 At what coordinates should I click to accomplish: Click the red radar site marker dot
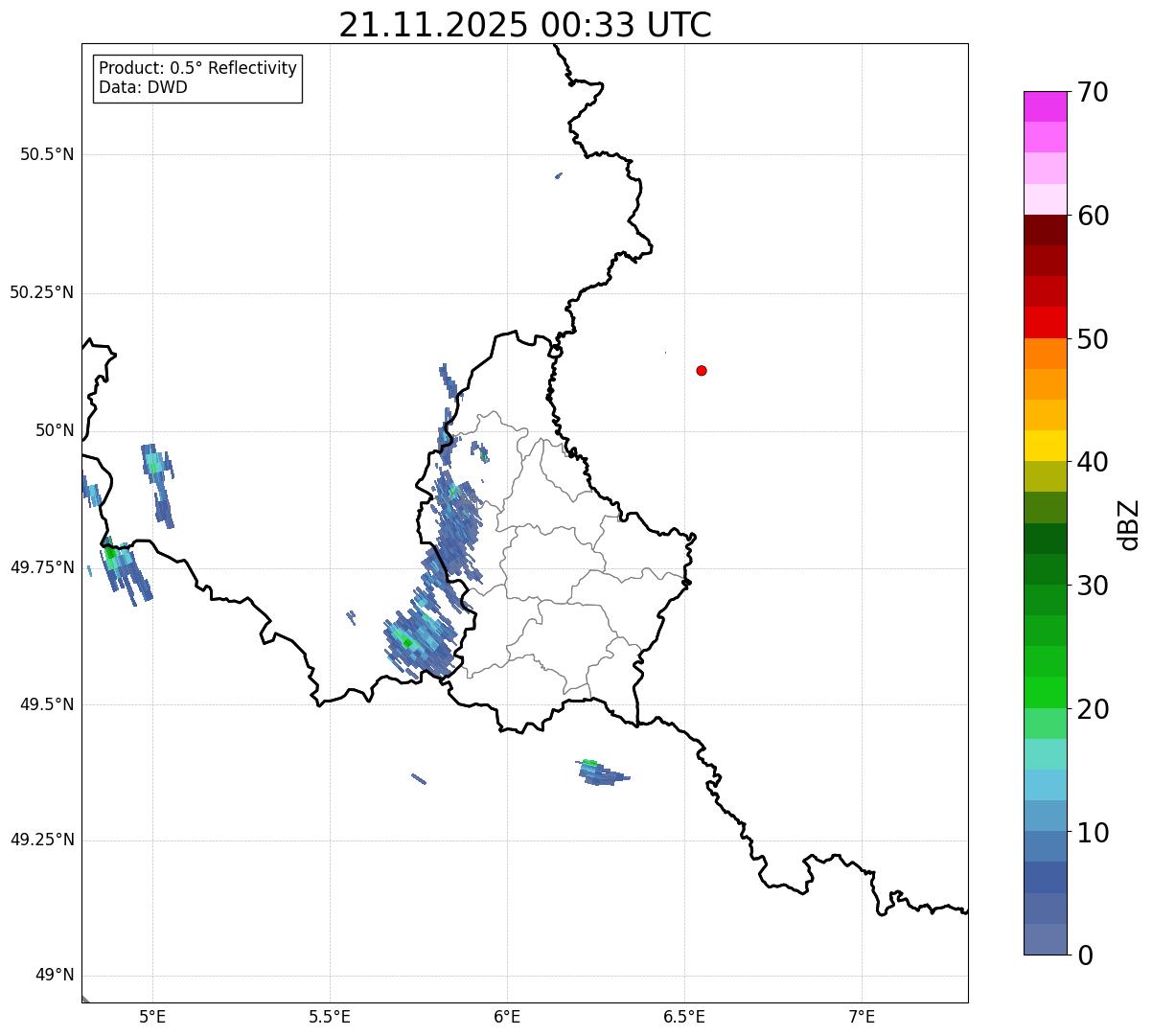pyautogui.click(x=702, y=370)
